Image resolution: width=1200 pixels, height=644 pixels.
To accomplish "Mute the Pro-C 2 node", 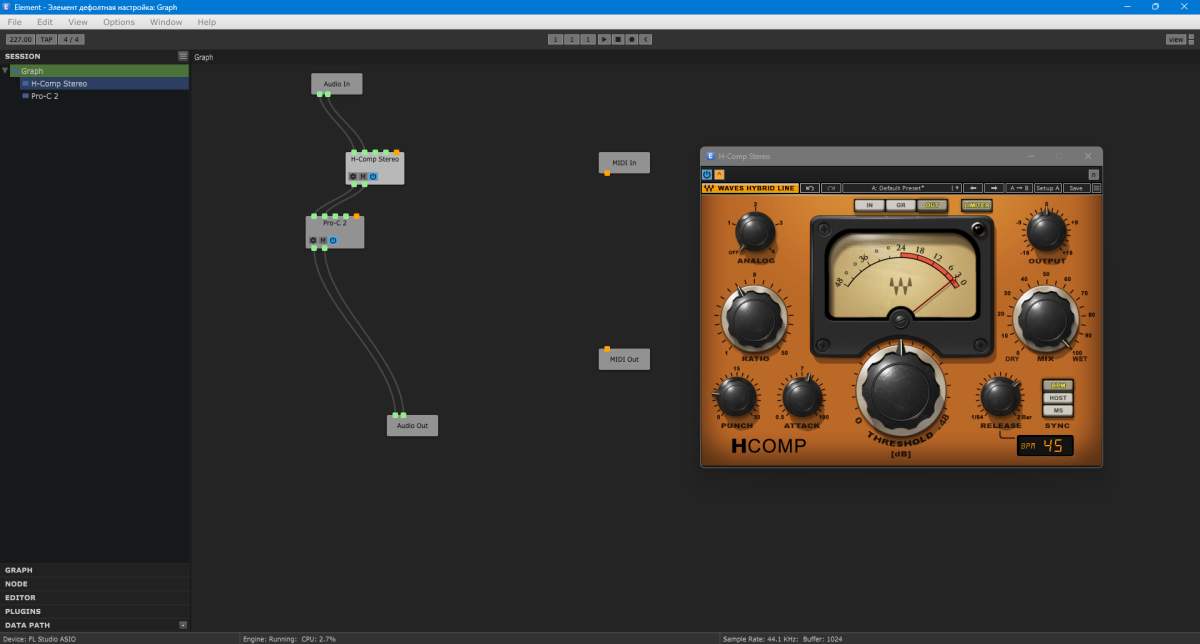I will coord(323,240).
